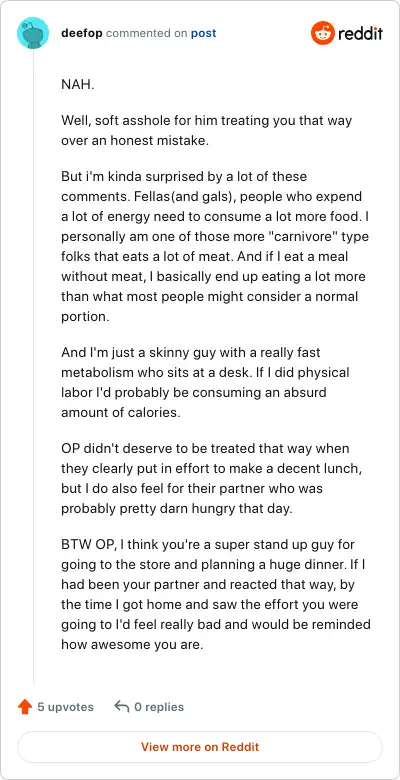This screenshot has width=400, height=780.
Task: Click the paragraph starting "OP didn't deserve"
Action: [x=205, y=479]
